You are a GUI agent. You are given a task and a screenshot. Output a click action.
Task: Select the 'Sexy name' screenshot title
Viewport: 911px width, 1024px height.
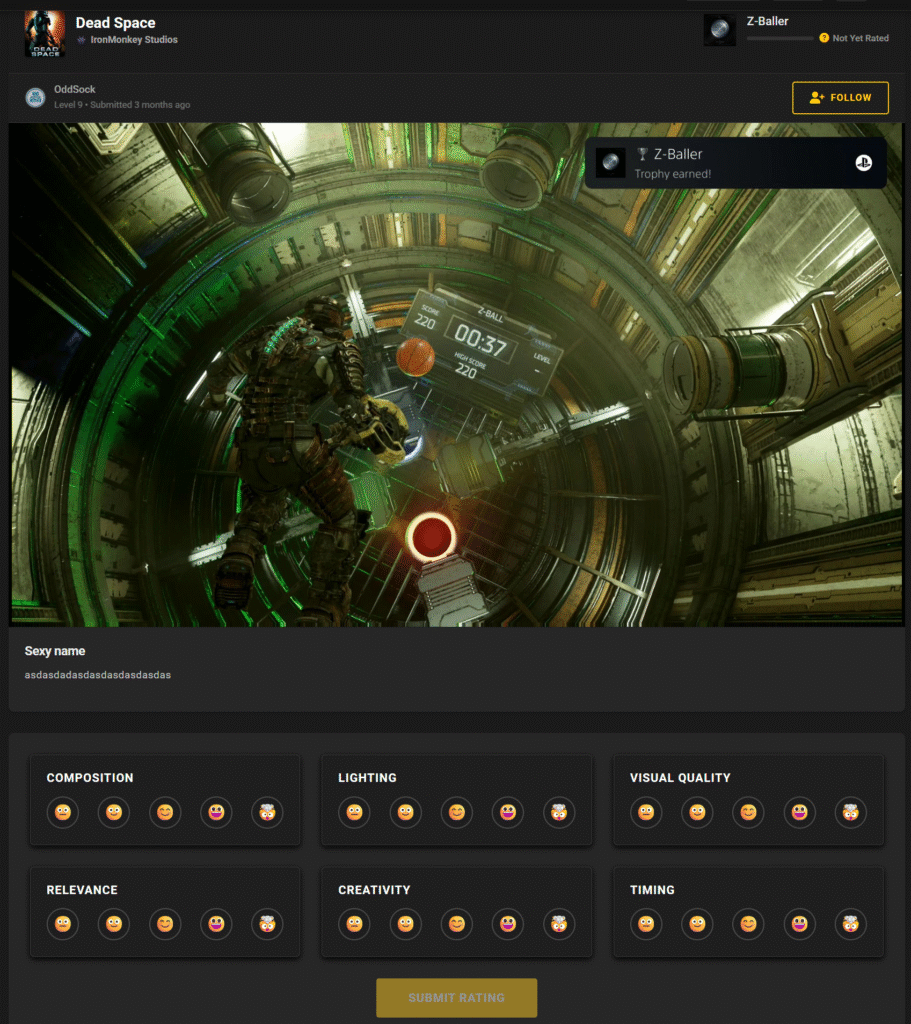[x=55, y=651]
